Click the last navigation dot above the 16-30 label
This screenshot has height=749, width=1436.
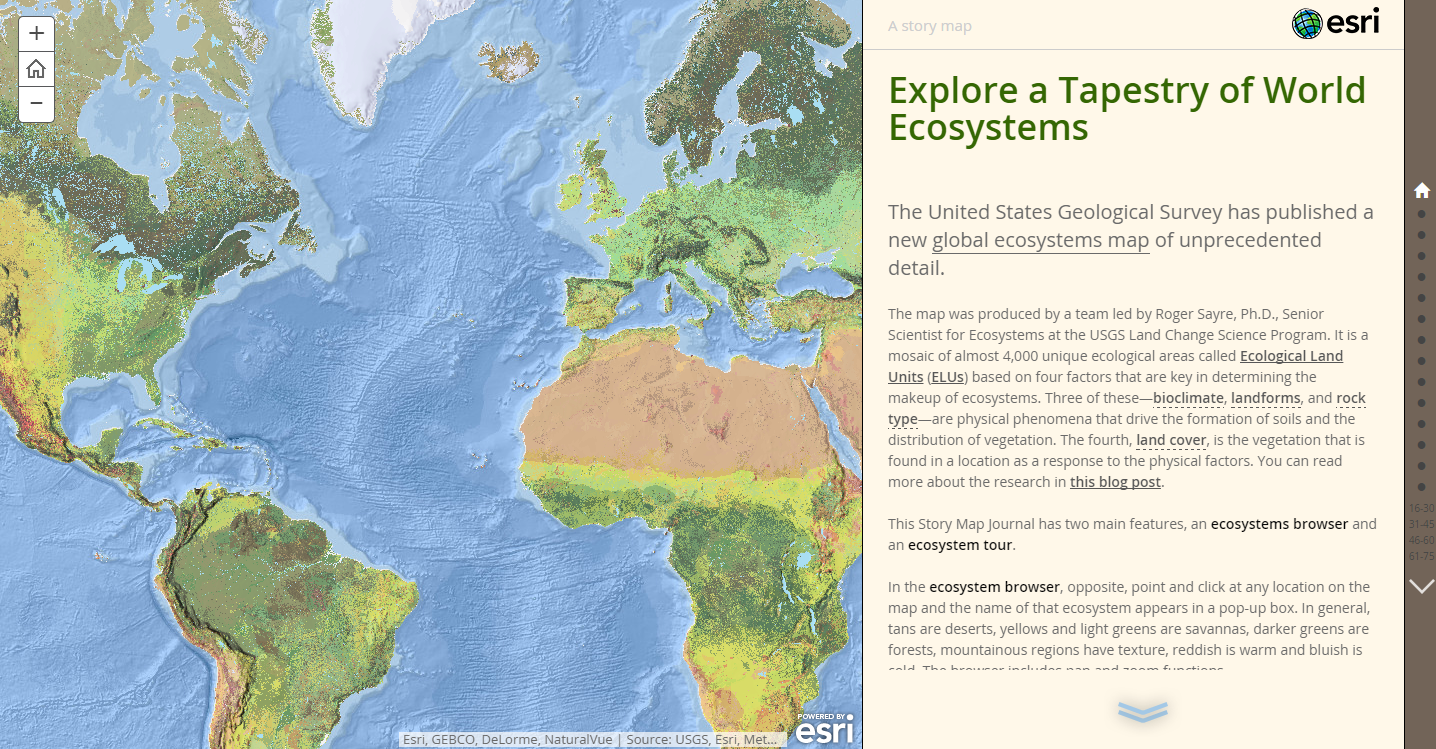point(1422,487)
